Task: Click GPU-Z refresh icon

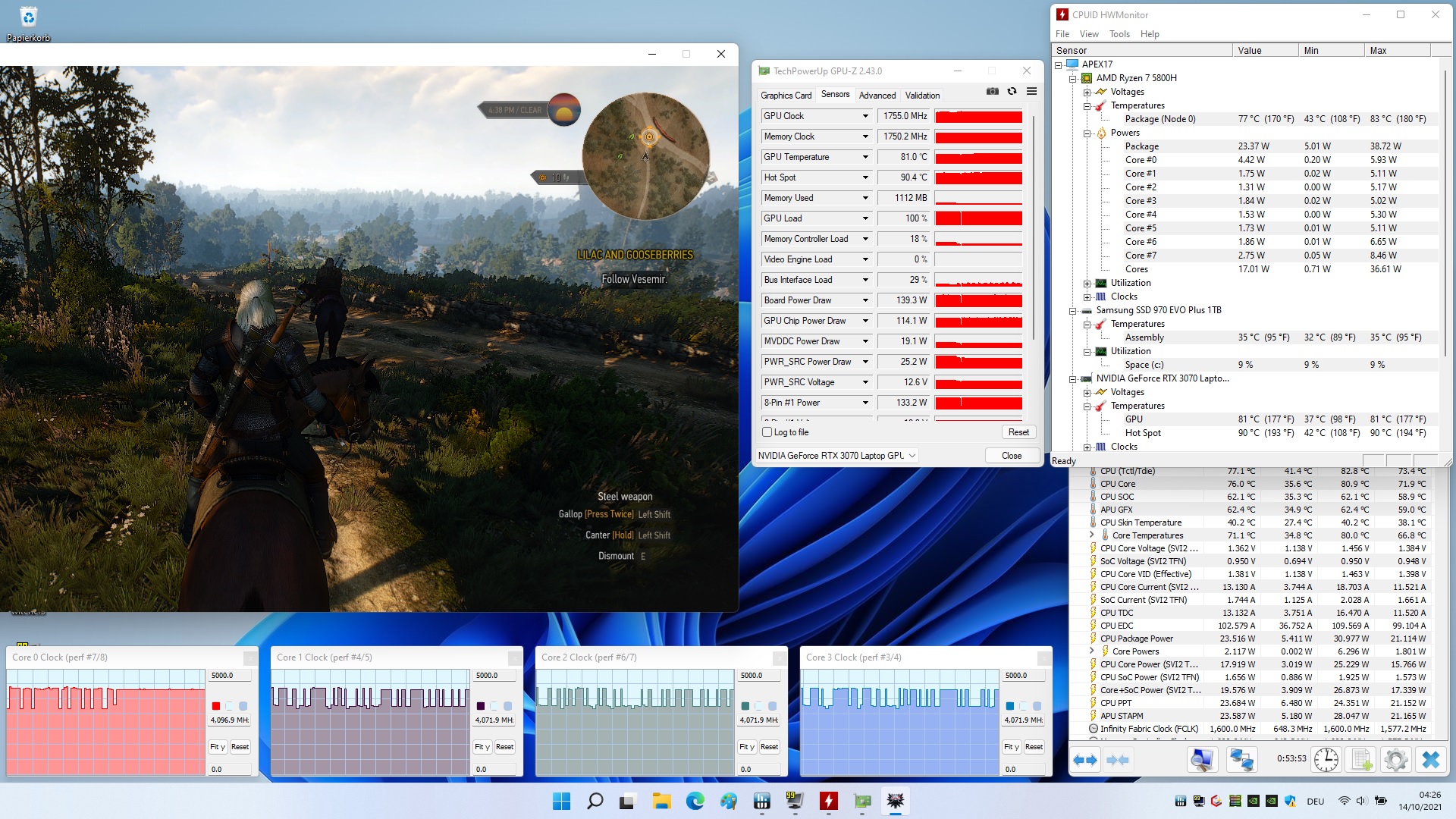Action: coord(1012,92)
